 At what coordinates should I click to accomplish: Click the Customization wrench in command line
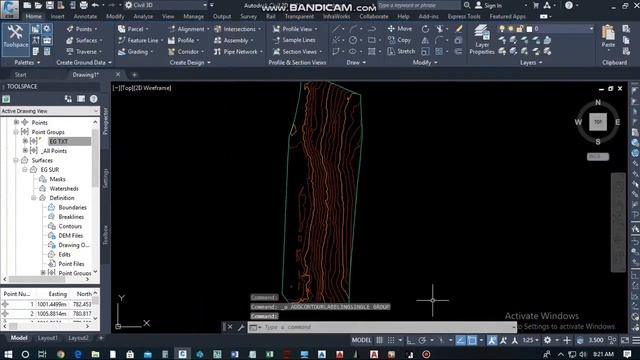(241, 327)
